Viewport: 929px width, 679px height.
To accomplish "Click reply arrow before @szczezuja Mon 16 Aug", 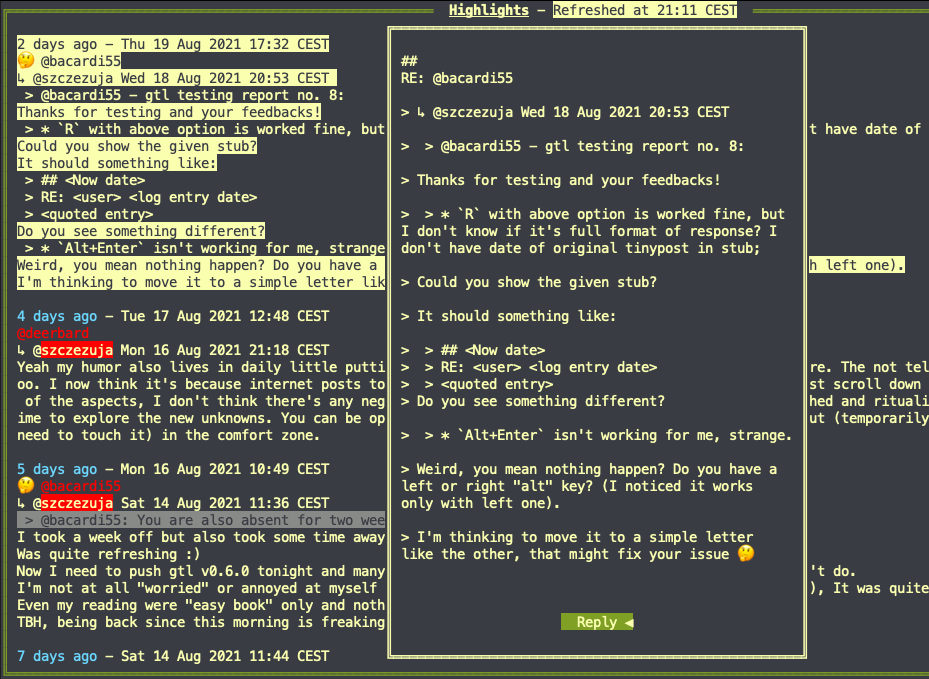I will coord(21,350).
